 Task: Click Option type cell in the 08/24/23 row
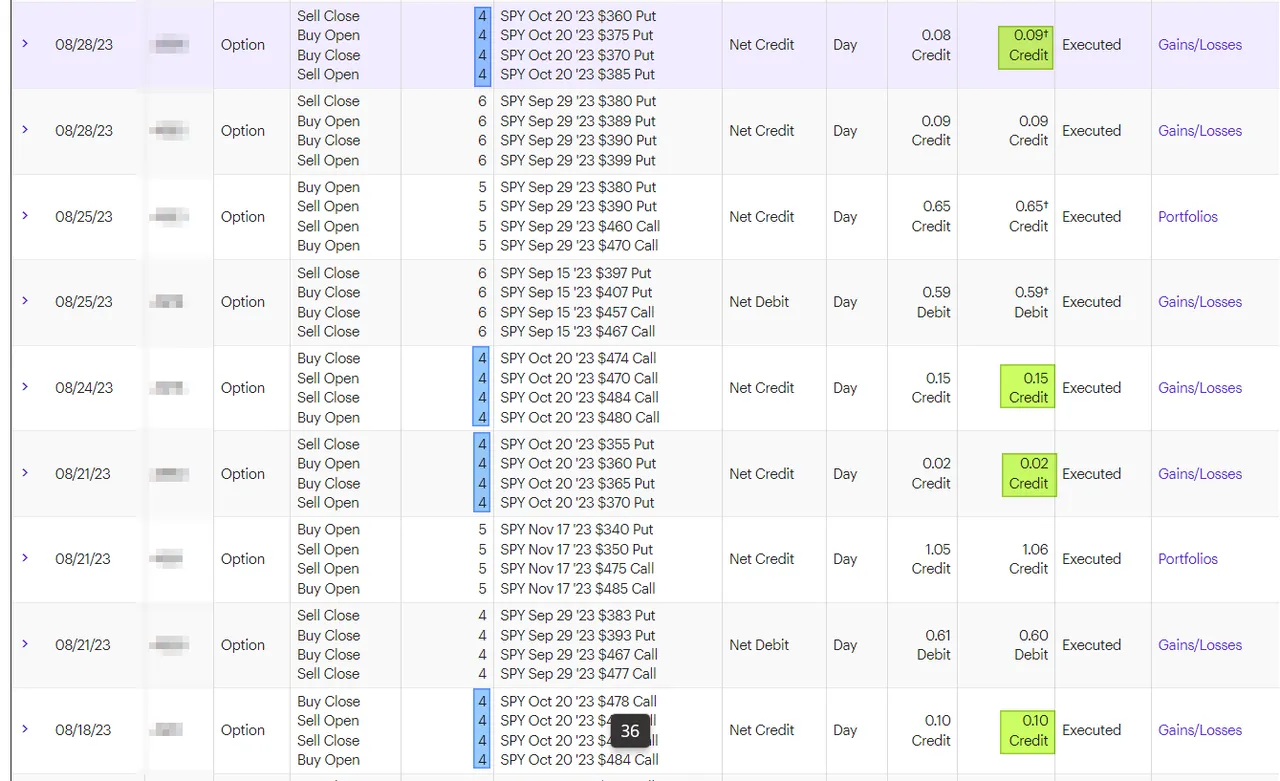243,388
